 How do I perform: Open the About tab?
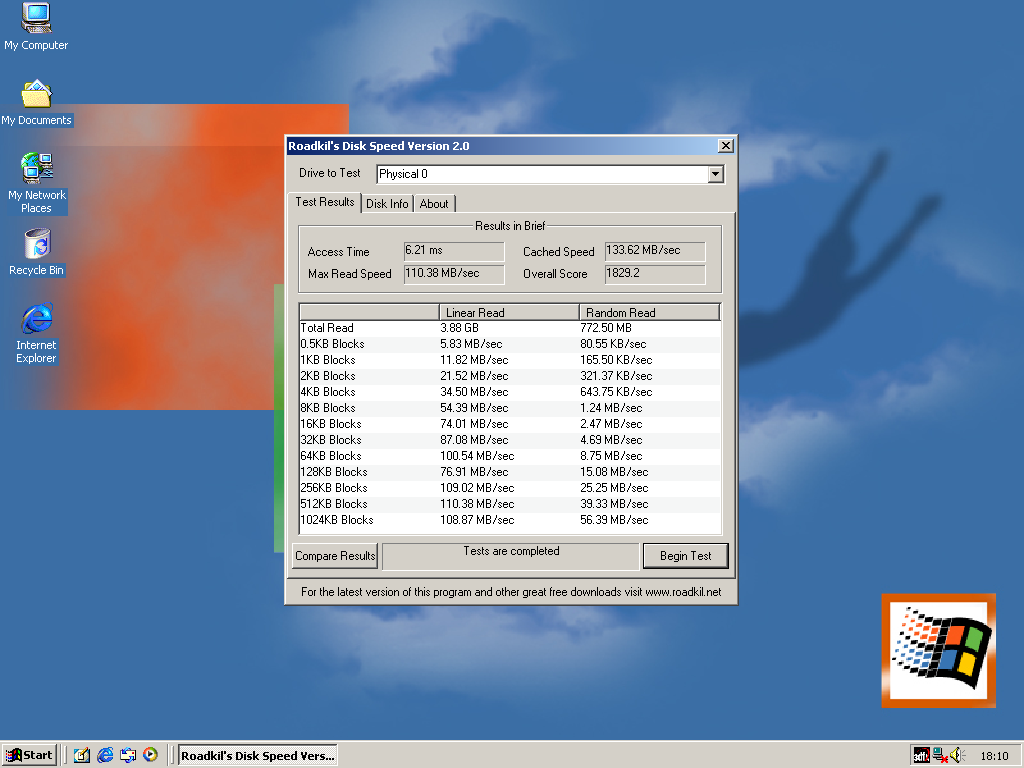(434, 204)
